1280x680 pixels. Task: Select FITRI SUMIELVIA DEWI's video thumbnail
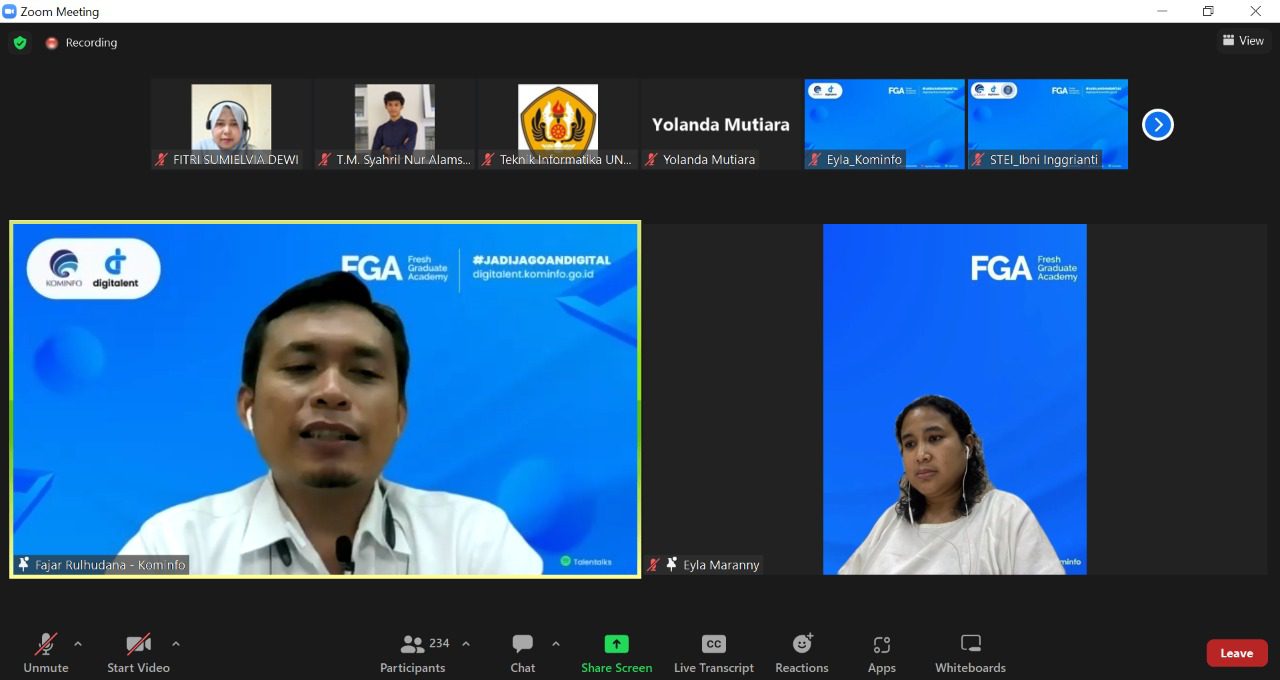point(231,120)
